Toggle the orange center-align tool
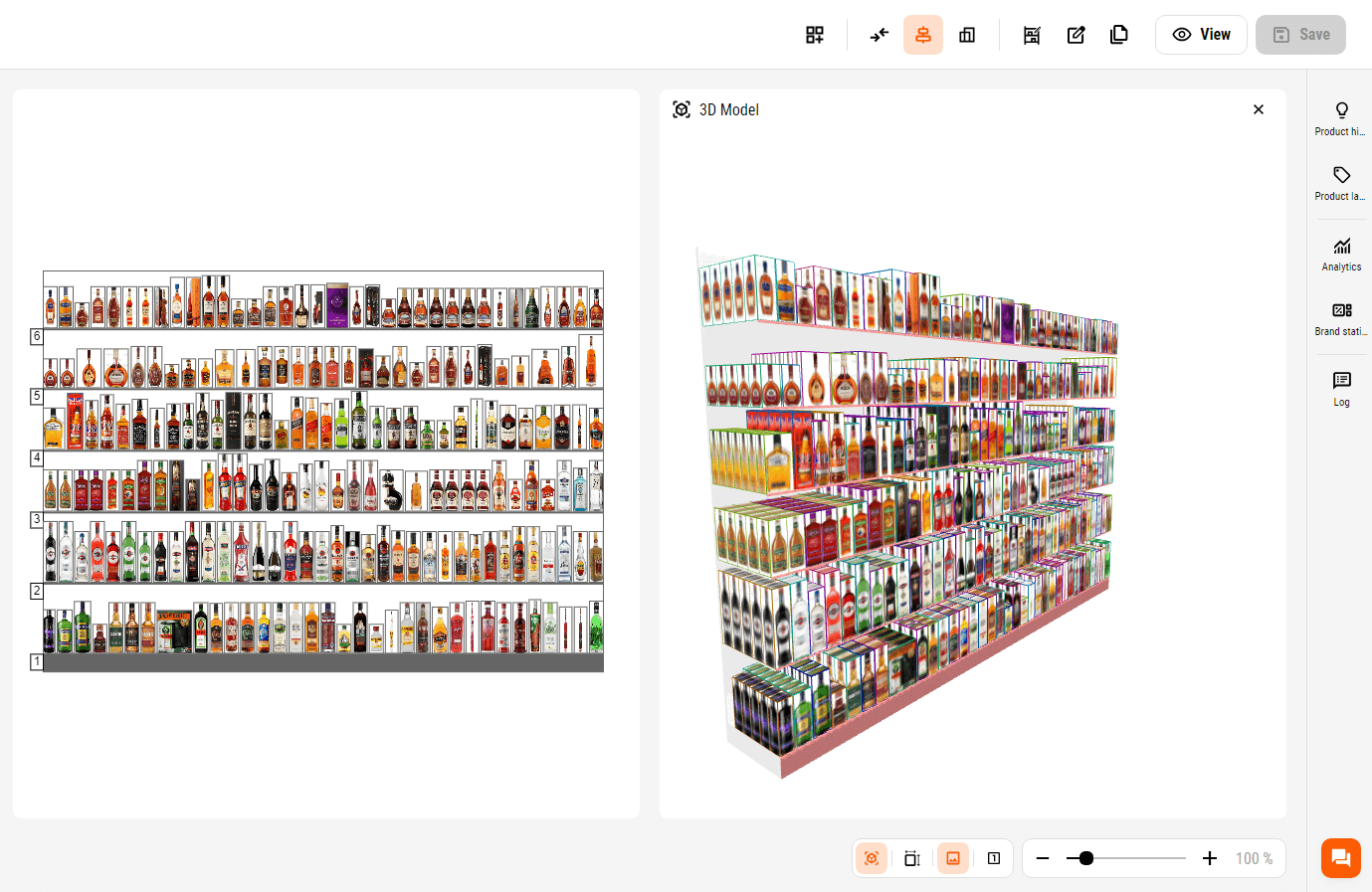This screenshot has height=892, width=1372. (923, 35)
